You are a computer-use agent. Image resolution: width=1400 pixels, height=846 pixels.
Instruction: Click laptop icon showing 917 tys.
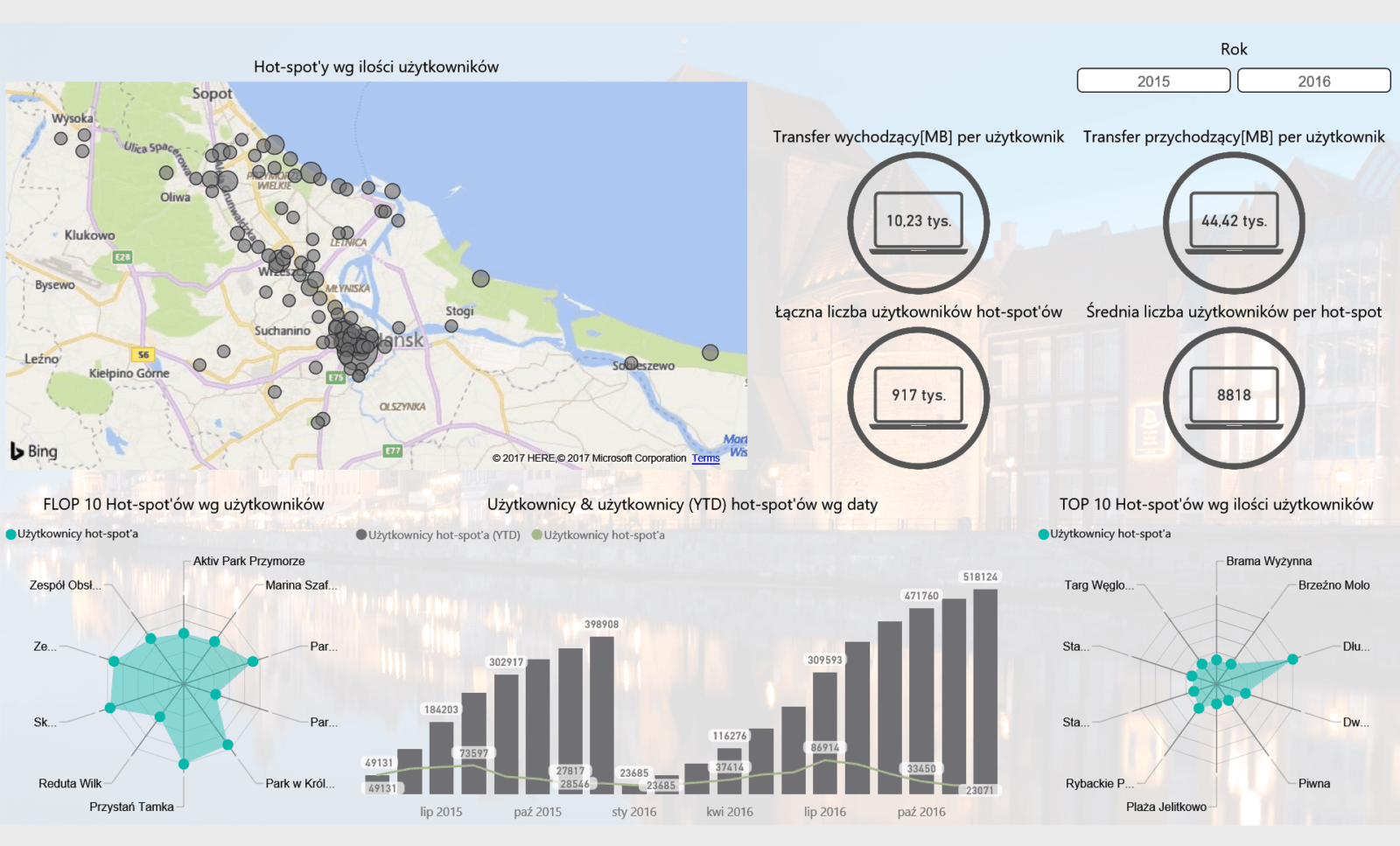918,396
